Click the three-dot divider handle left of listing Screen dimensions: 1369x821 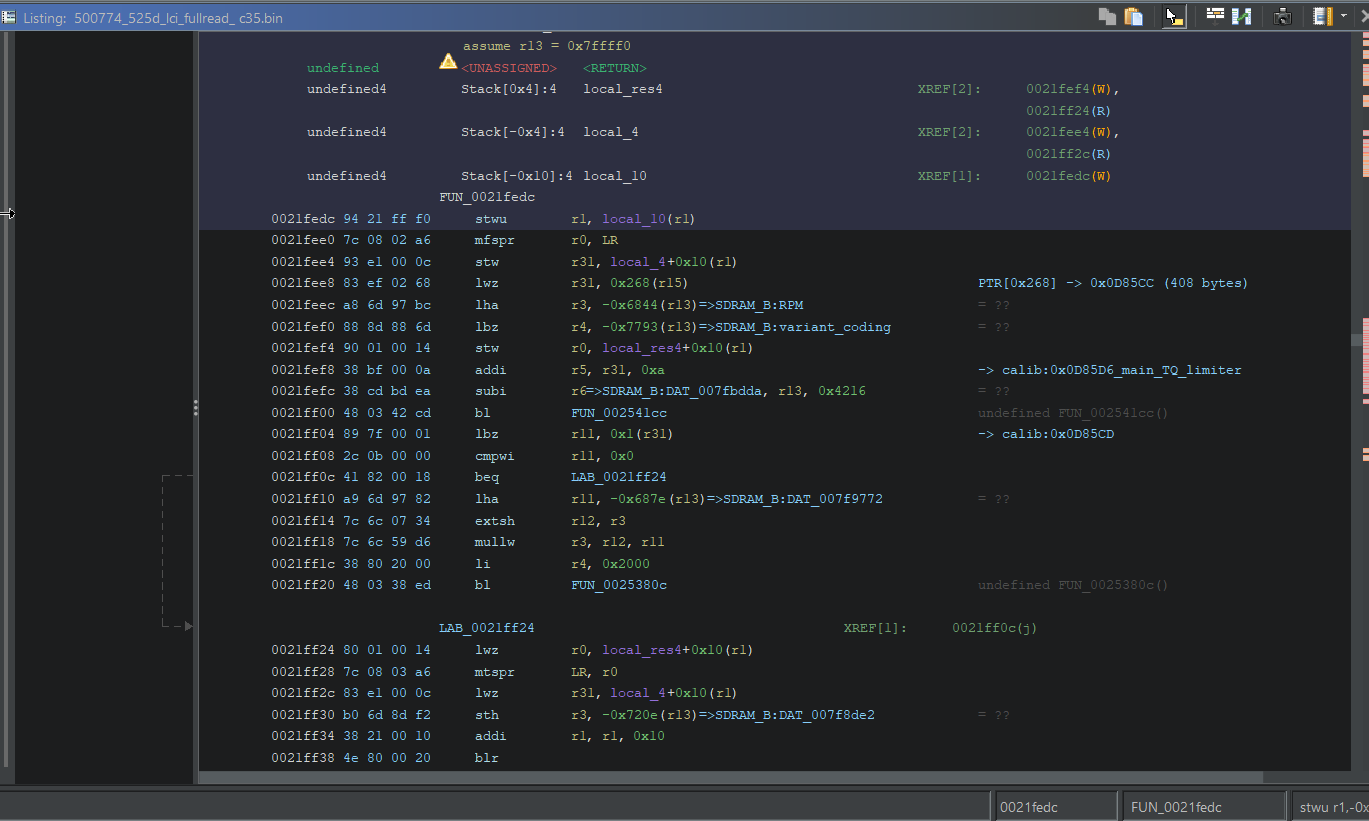tap(196, 408)
